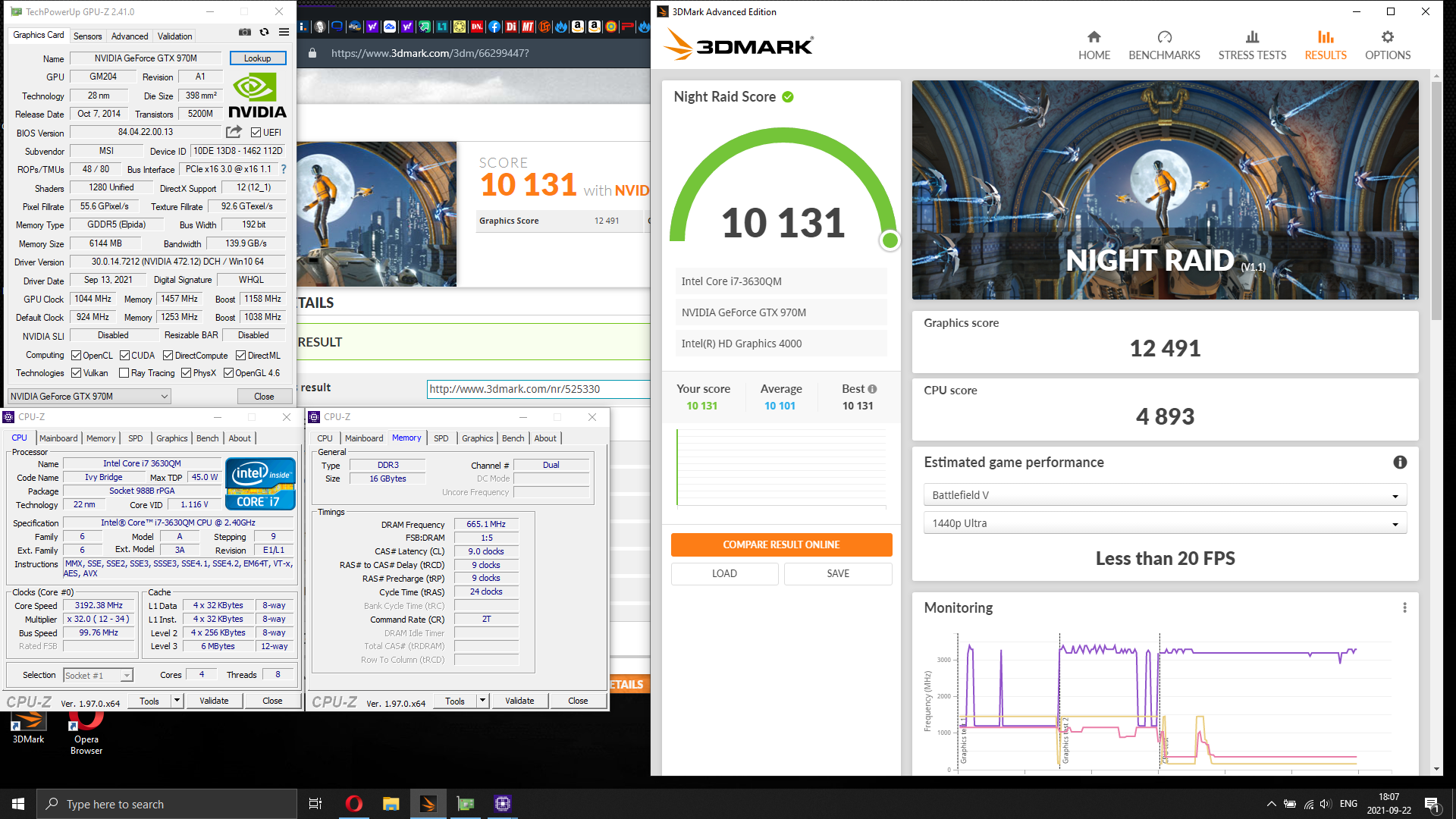1456x819 pixels.
Task: Open SPD tab in right CPU-Z window
Action: (x=441, y=438)
